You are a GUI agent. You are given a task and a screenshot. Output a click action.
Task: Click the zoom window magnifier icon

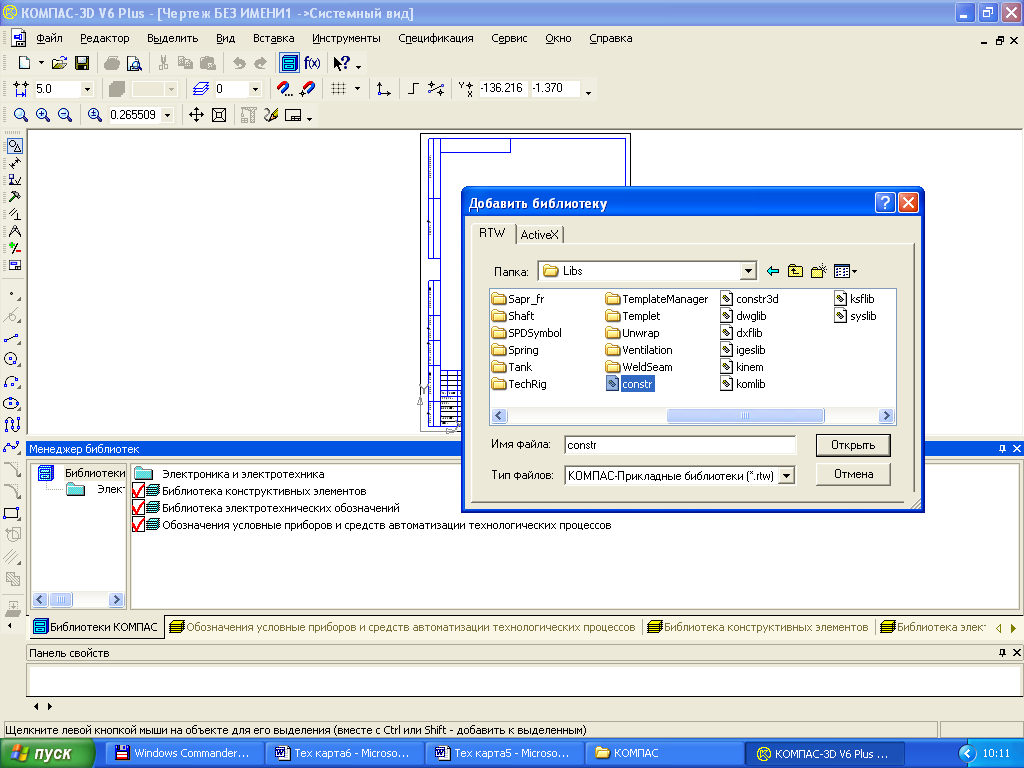(x=21, y=116)
